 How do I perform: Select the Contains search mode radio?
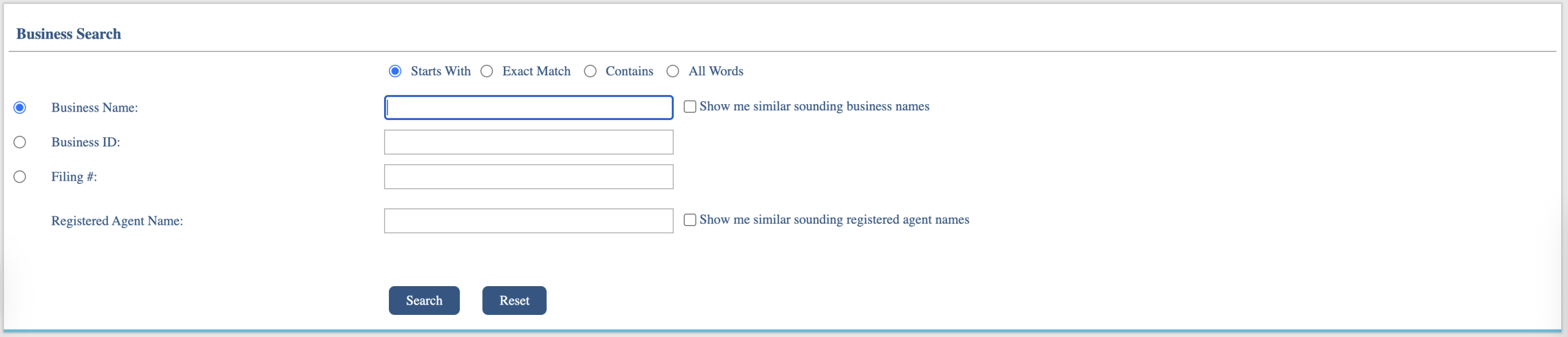(590, 71)
